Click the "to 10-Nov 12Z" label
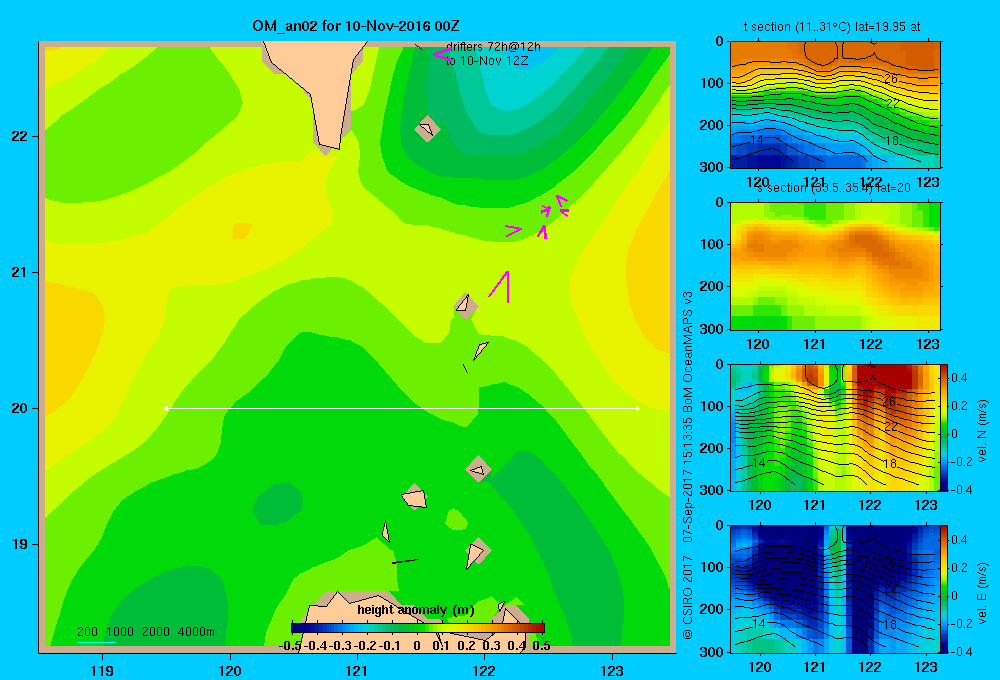 coord(487,61)
